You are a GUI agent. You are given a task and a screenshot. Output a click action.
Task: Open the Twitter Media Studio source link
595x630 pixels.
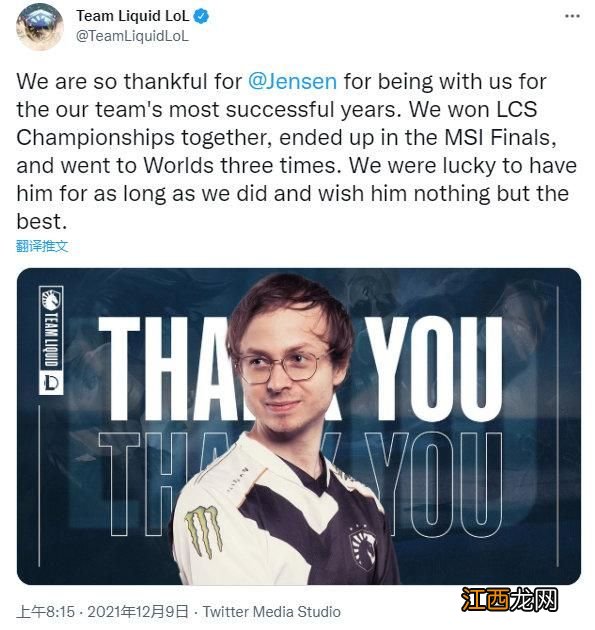click(x=272, y=612)
